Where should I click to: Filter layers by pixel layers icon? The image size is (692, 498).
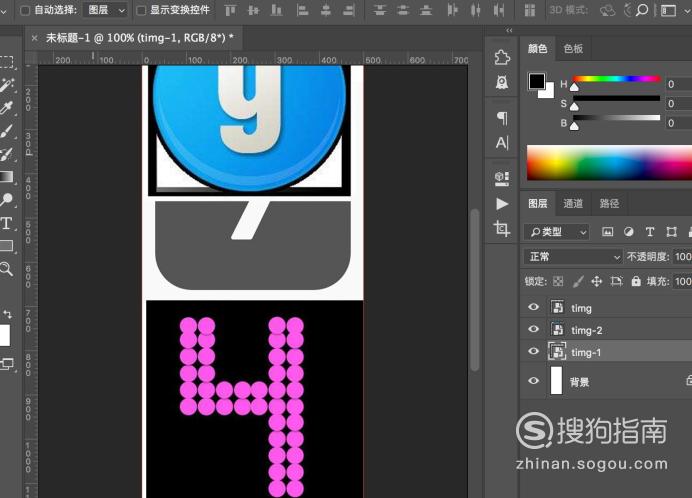pyautogui.click(x=607, y=232)
